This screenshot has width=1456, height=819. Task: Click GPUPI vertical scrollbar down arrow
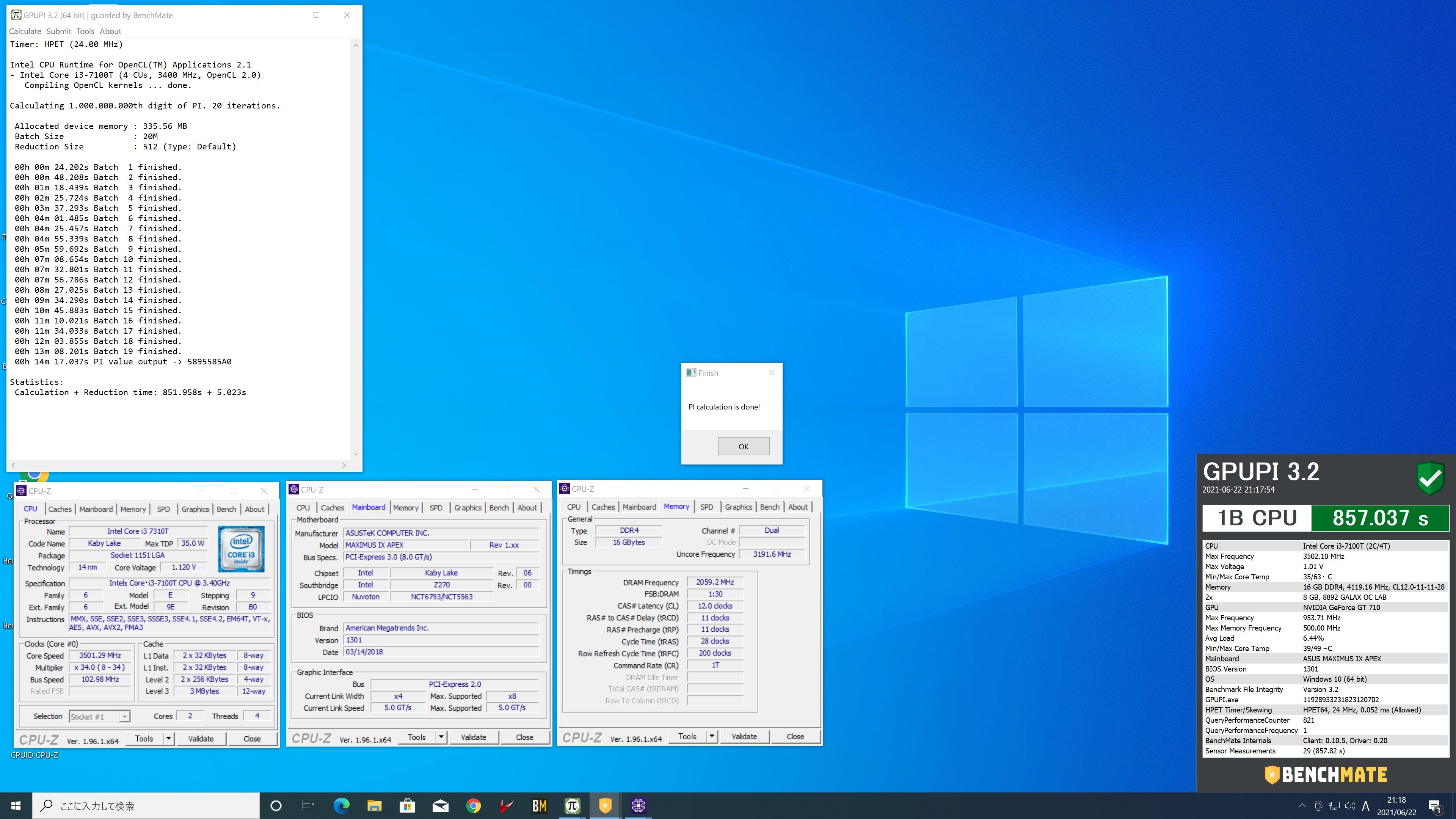pyautogui.click(x=356, y=453)
